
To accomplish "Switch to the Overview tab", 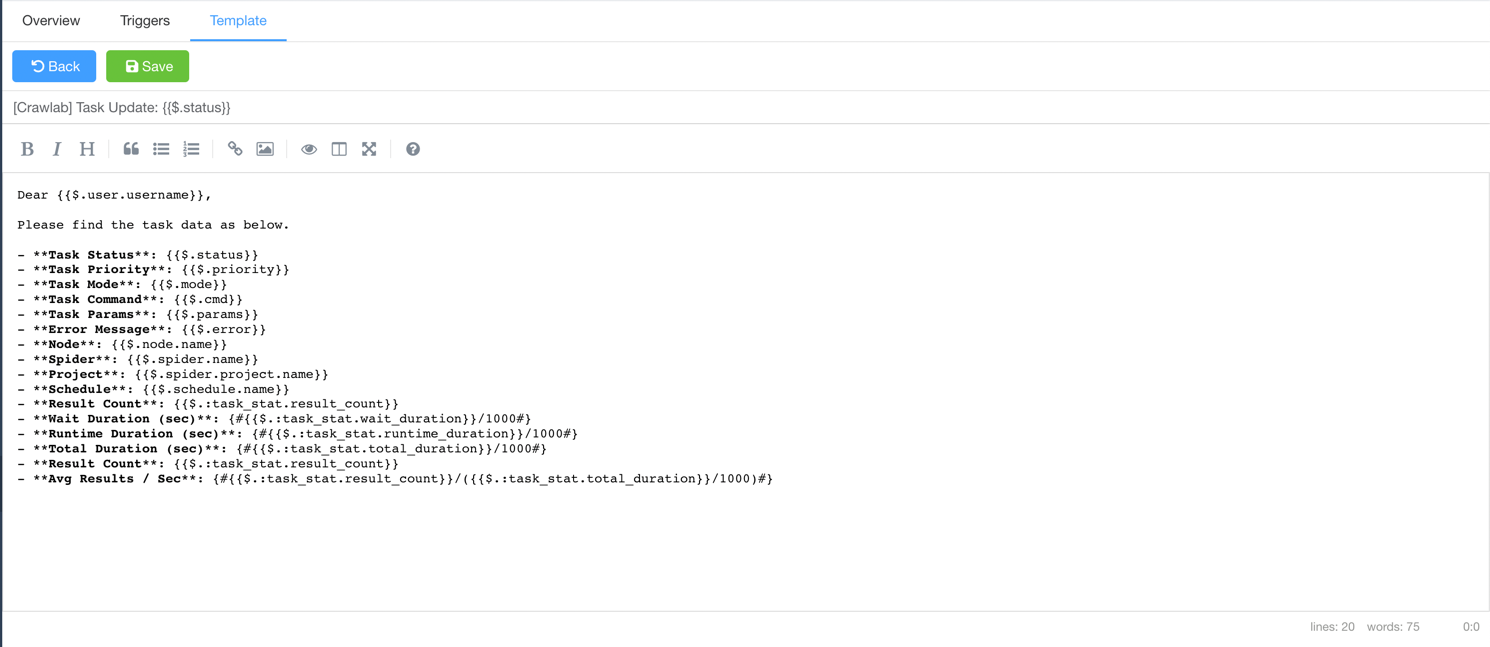I will 51,20.
